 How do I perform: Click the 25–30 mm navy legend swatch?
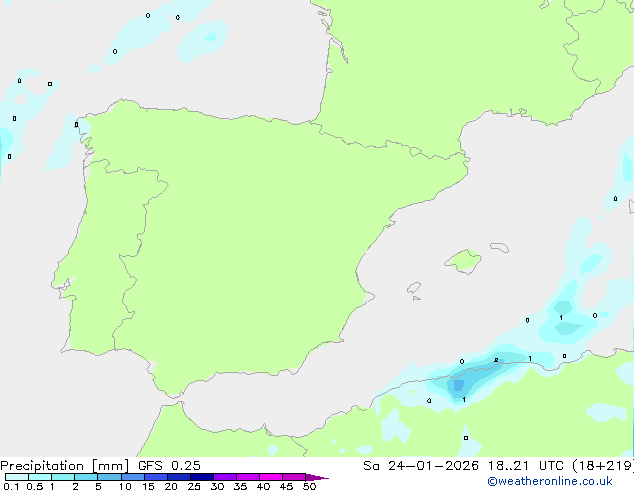(202, 477)
